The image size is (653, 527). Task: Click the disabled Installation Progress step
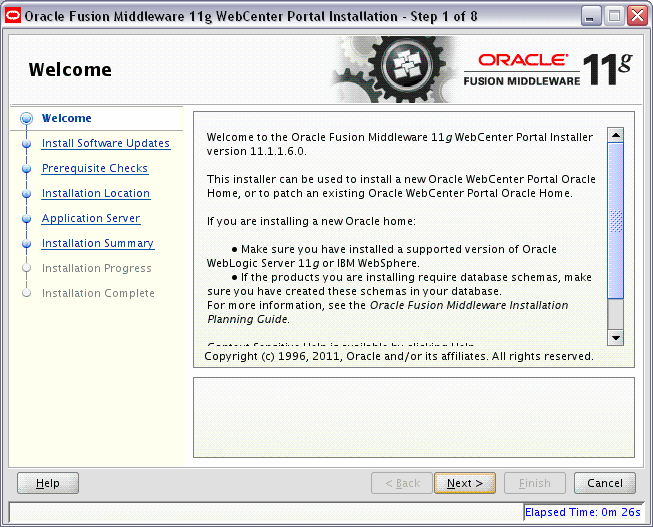point(97,268)
